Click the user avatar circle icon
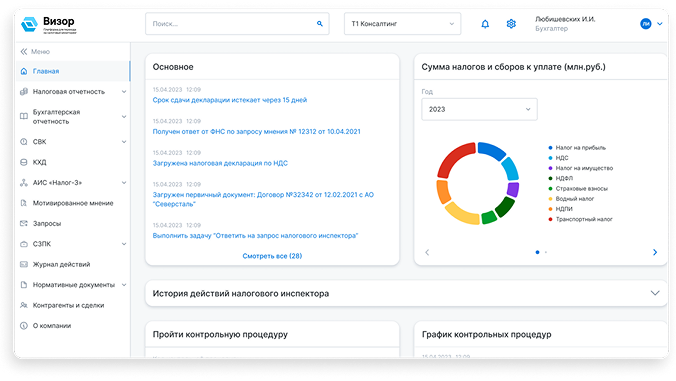This screenshot has width=676, height=381. 645,24
